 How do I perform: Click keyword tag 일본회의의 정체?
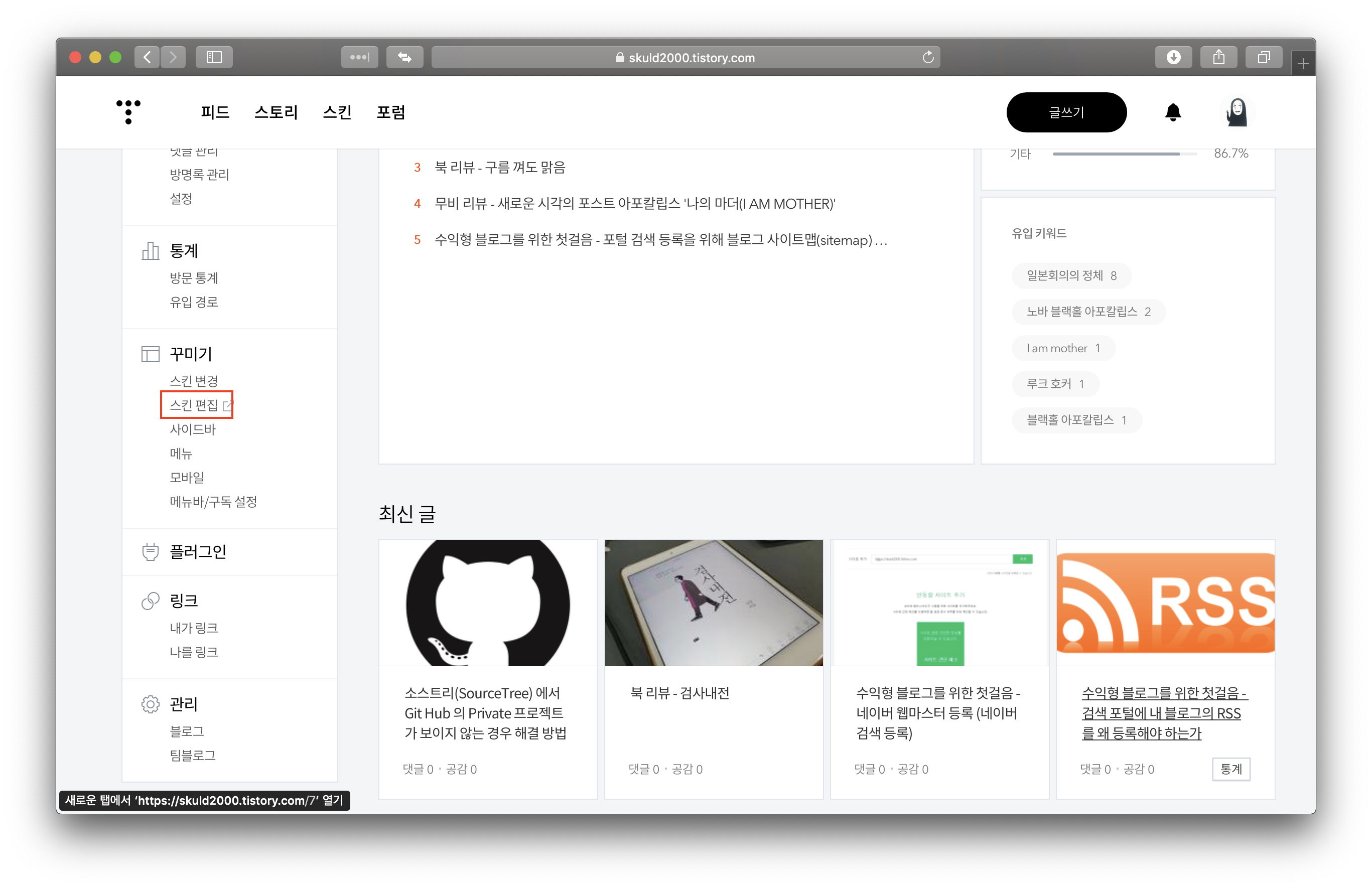click(x=1072, y=275)
